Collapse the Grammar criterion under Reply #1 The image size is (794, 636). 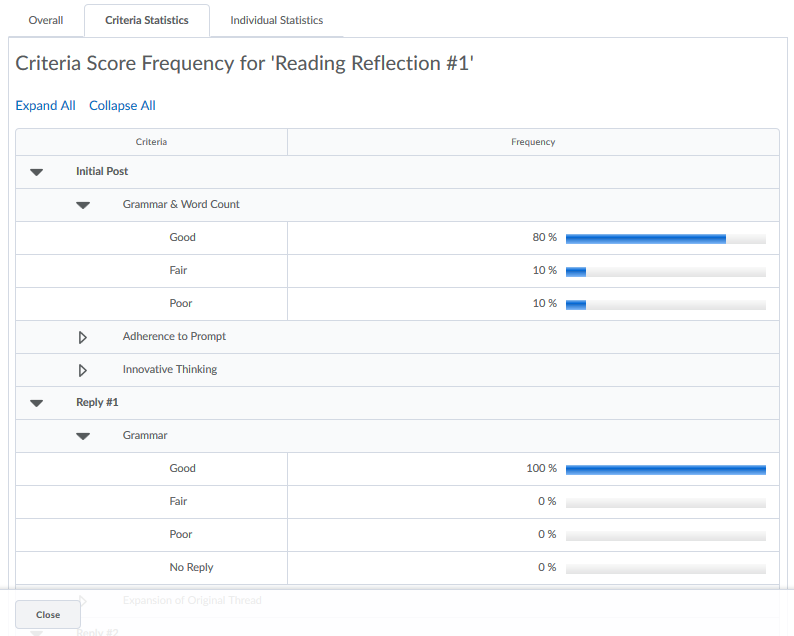(83, 436)
